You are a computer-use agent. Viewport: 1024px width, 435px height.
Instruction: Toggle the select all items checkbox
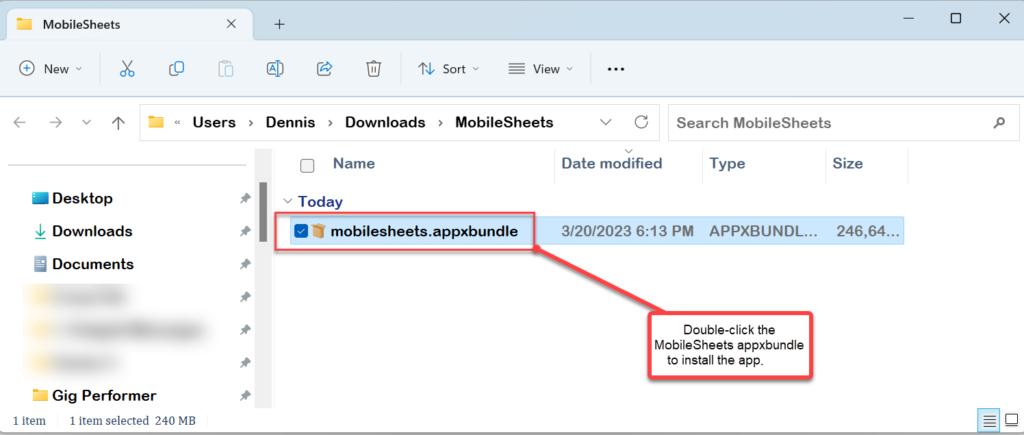point(307,166)
